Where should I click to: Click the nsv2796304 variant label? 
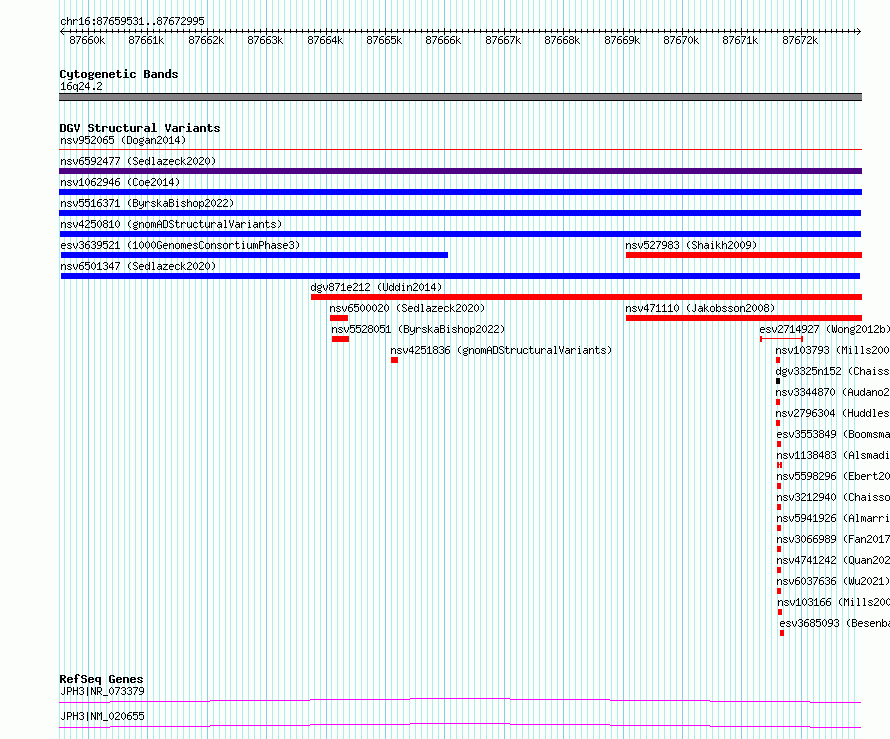point(832,413)
